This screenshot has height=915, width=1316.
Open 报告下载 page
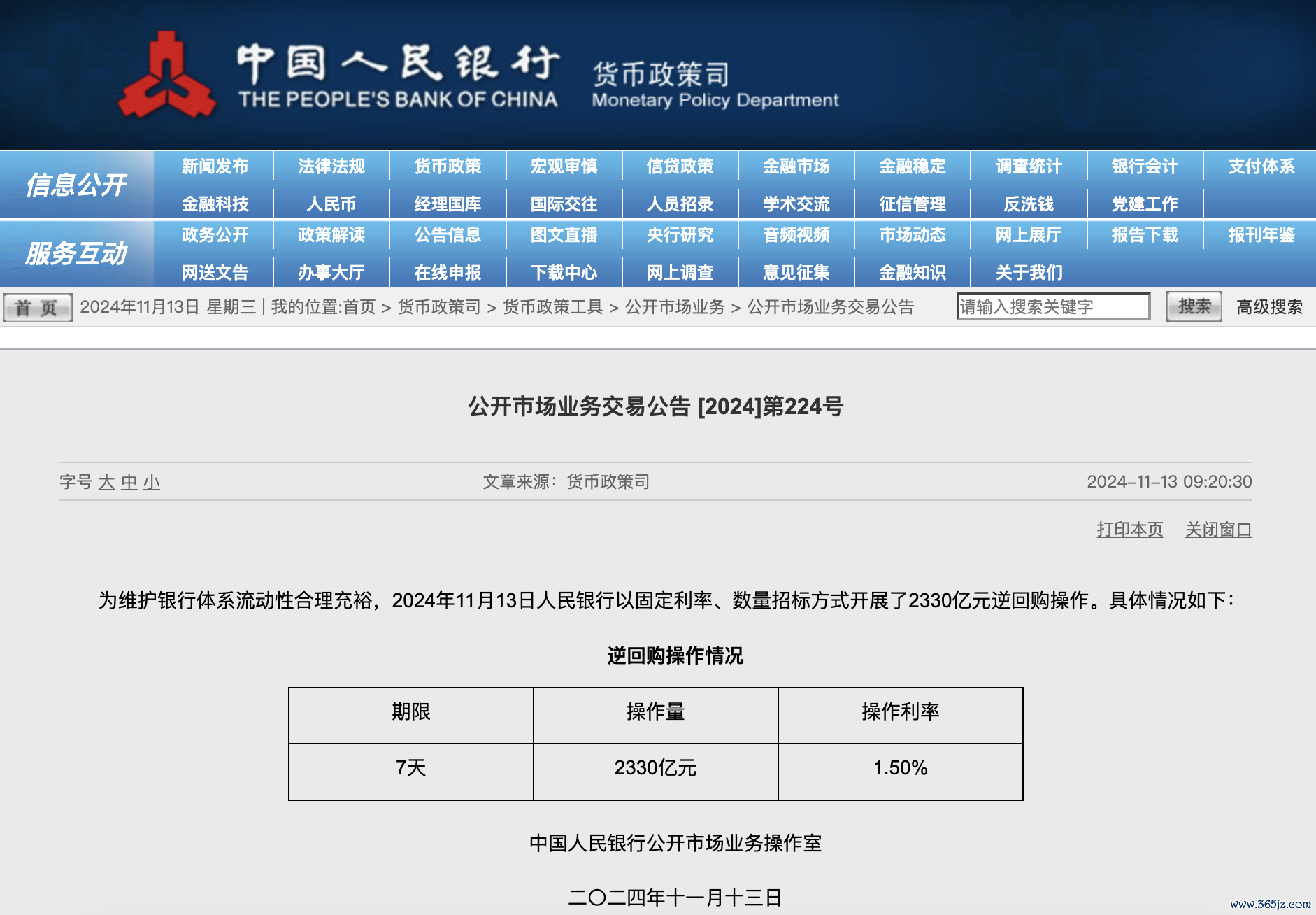[x=1145, y=235]
